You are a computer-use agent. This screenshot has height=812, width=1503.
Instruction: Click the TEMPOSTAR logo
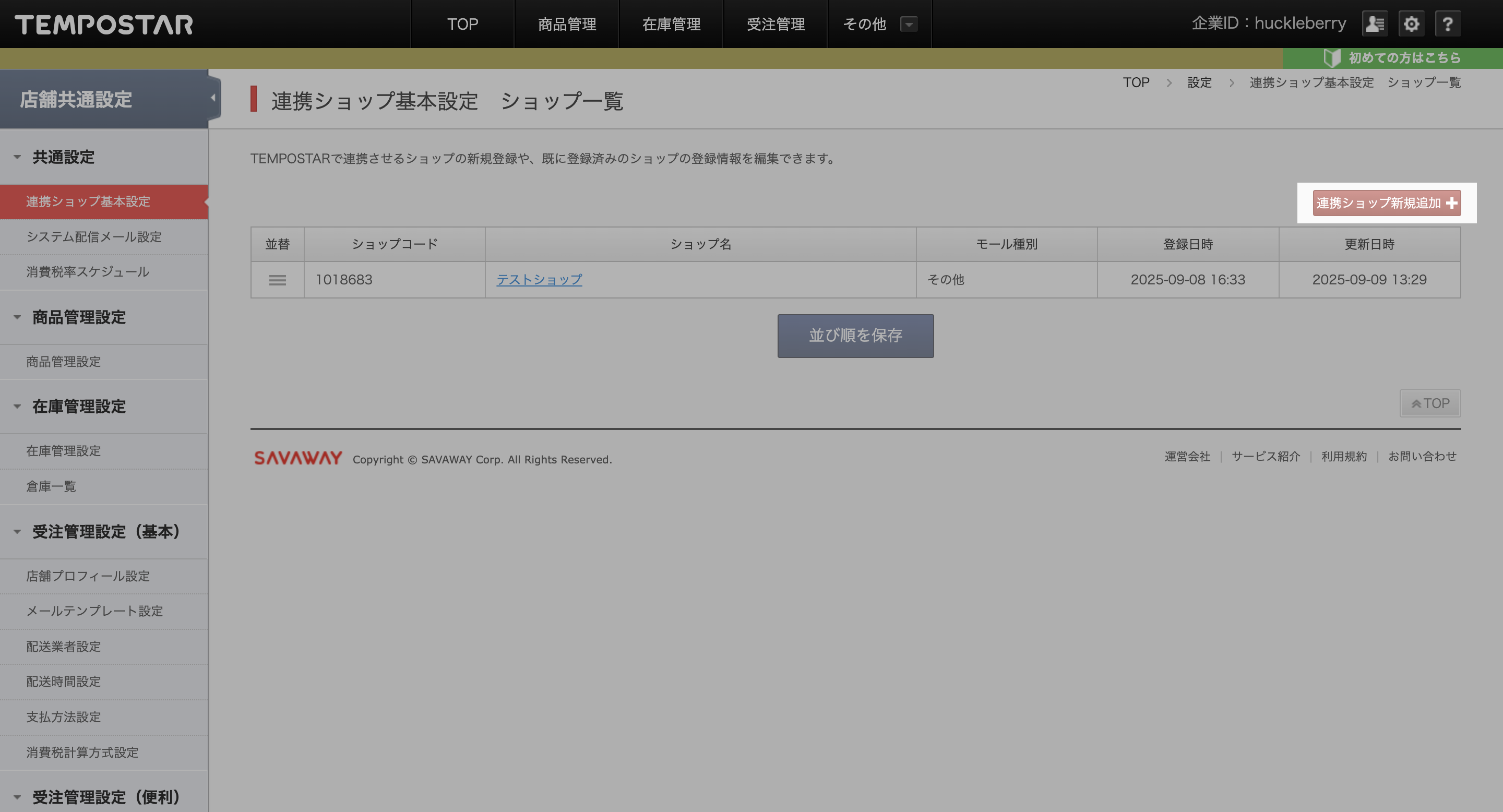pos(104,25)
